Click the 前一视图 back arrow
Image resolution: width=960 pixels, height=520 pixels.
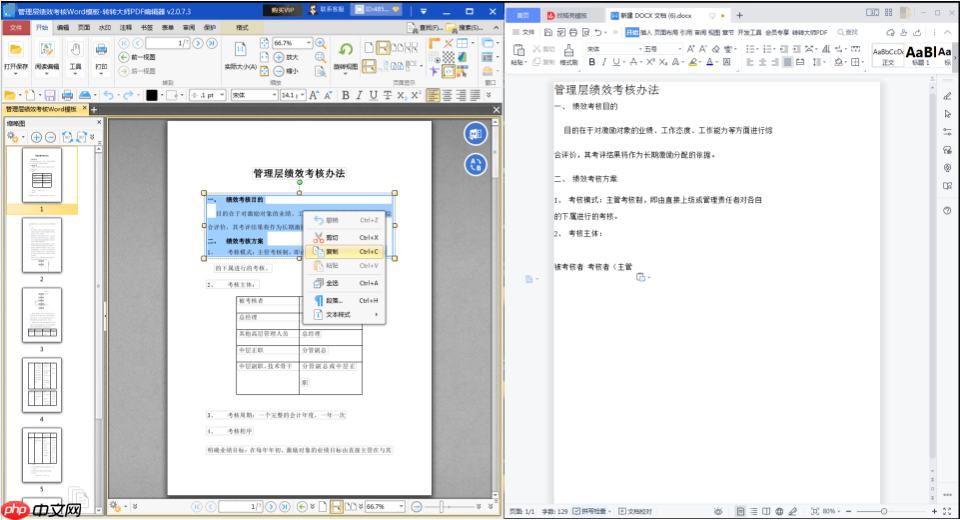click(x=124, y=57)
